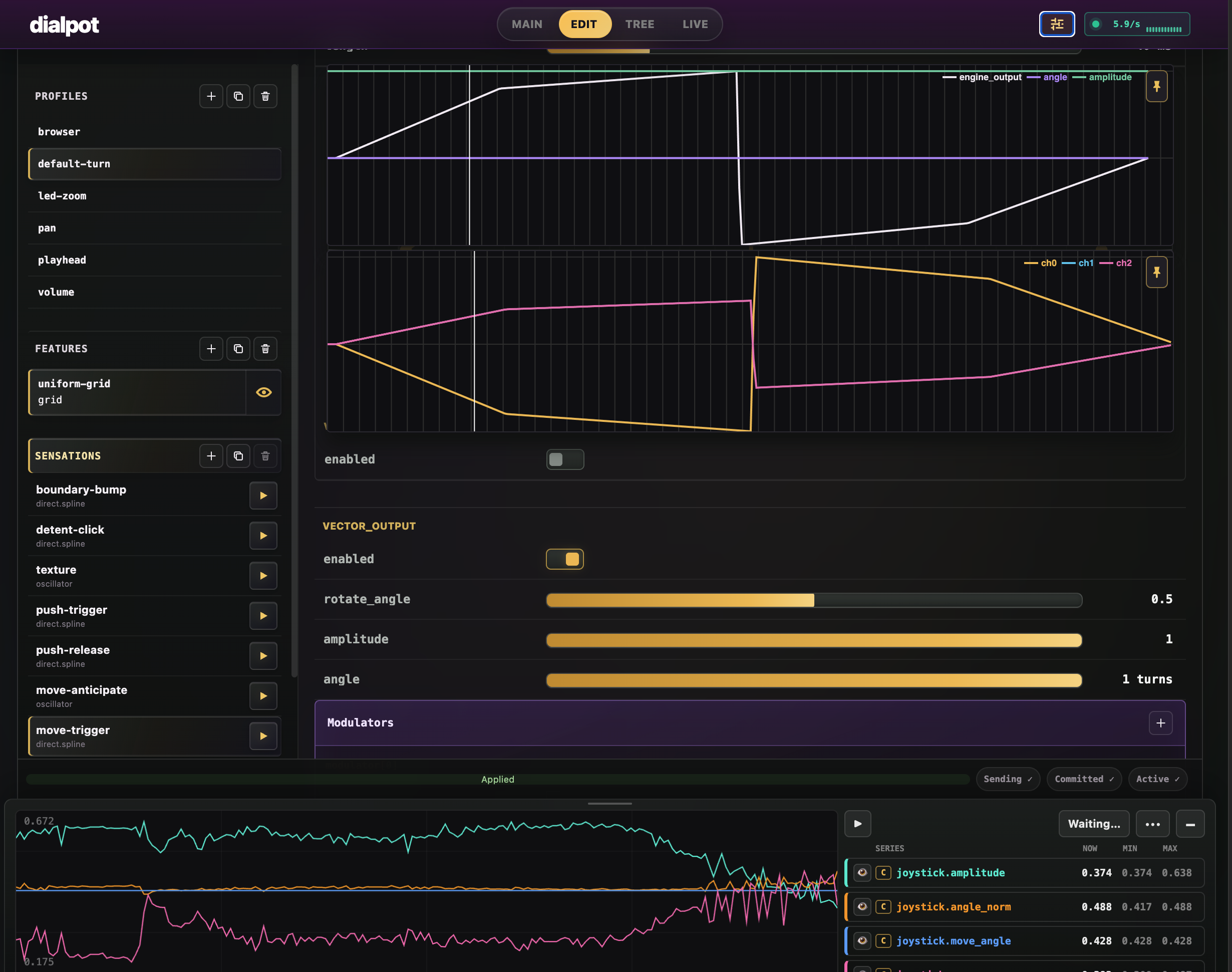Select the playhead profile
Screen dimensions: 1232x972
pos(155,260)
